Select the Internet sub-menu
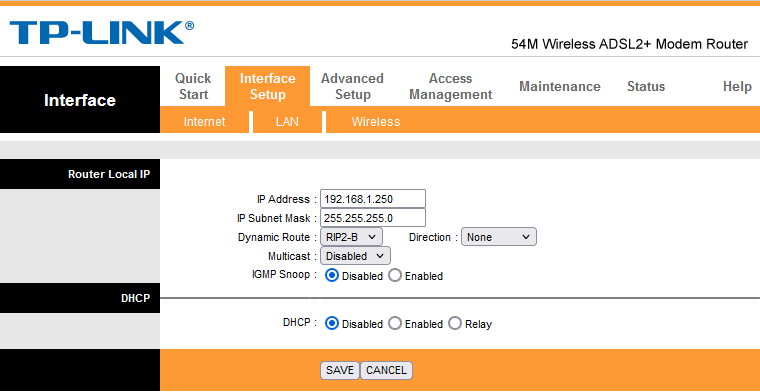Screen dimensions: 760x392 point(205,122)
